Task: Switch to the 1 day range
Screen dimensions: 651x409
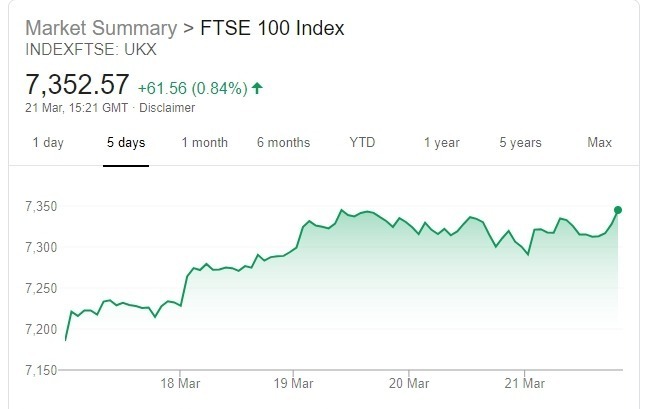Action: tap(48, 143)
